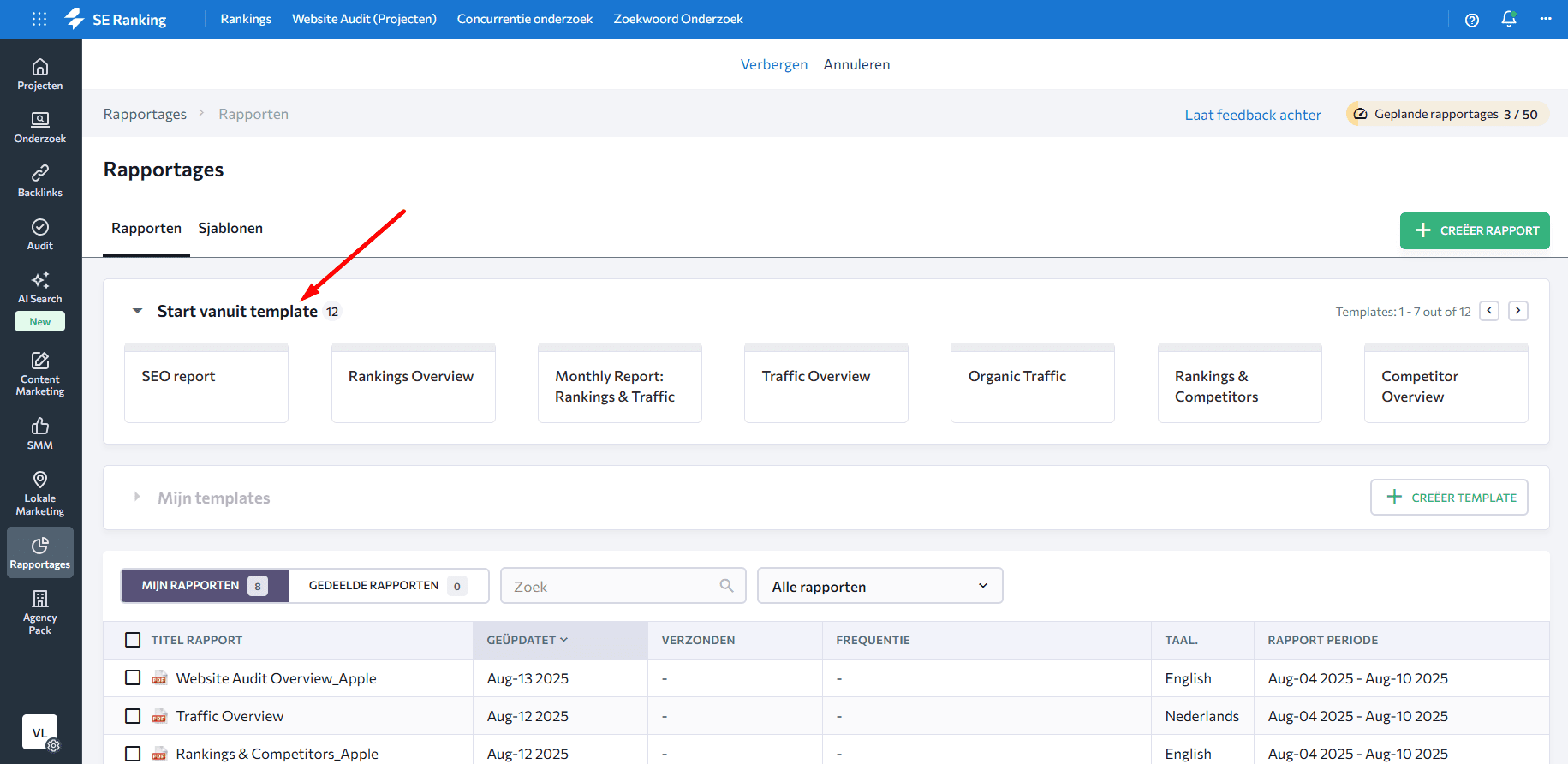
Task: Open the Rankings & Competitors_Apple report title
Action: [x=277, y=754]
